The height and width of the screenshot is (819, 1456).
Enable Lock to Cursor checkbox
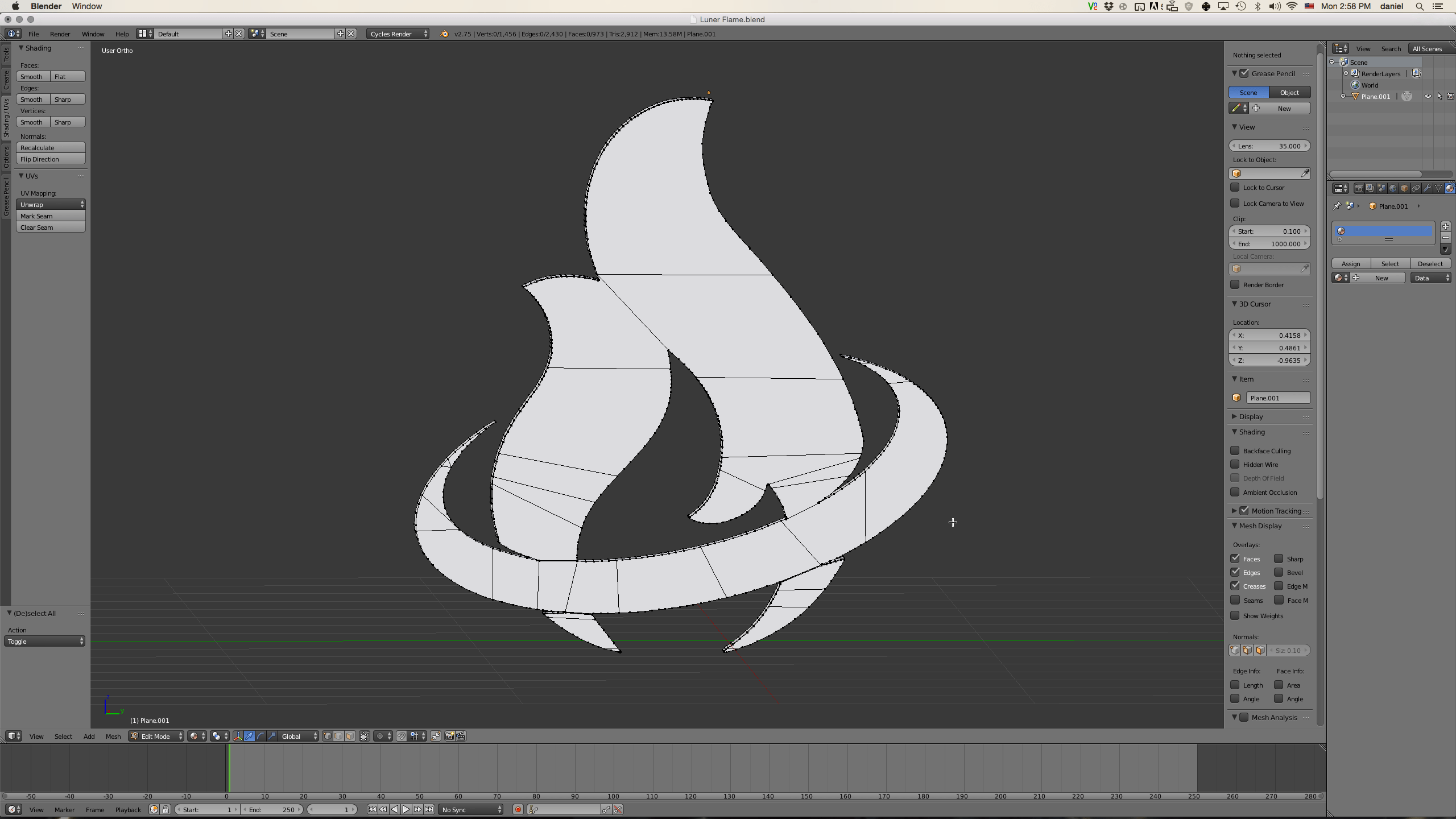(1235, 187)
